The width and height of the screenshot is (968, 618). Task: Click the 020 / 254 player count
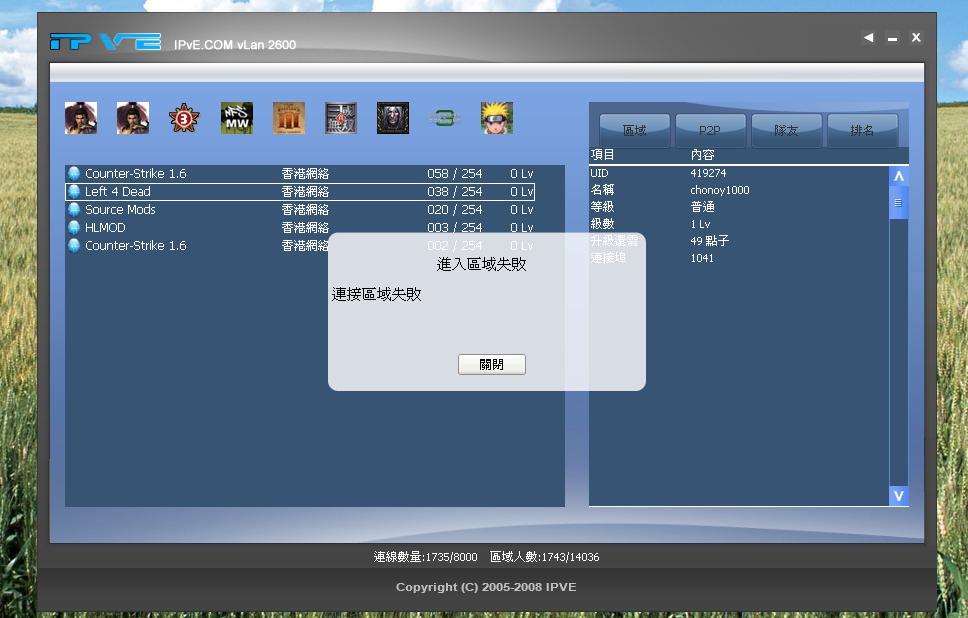[x=455, y=209]
